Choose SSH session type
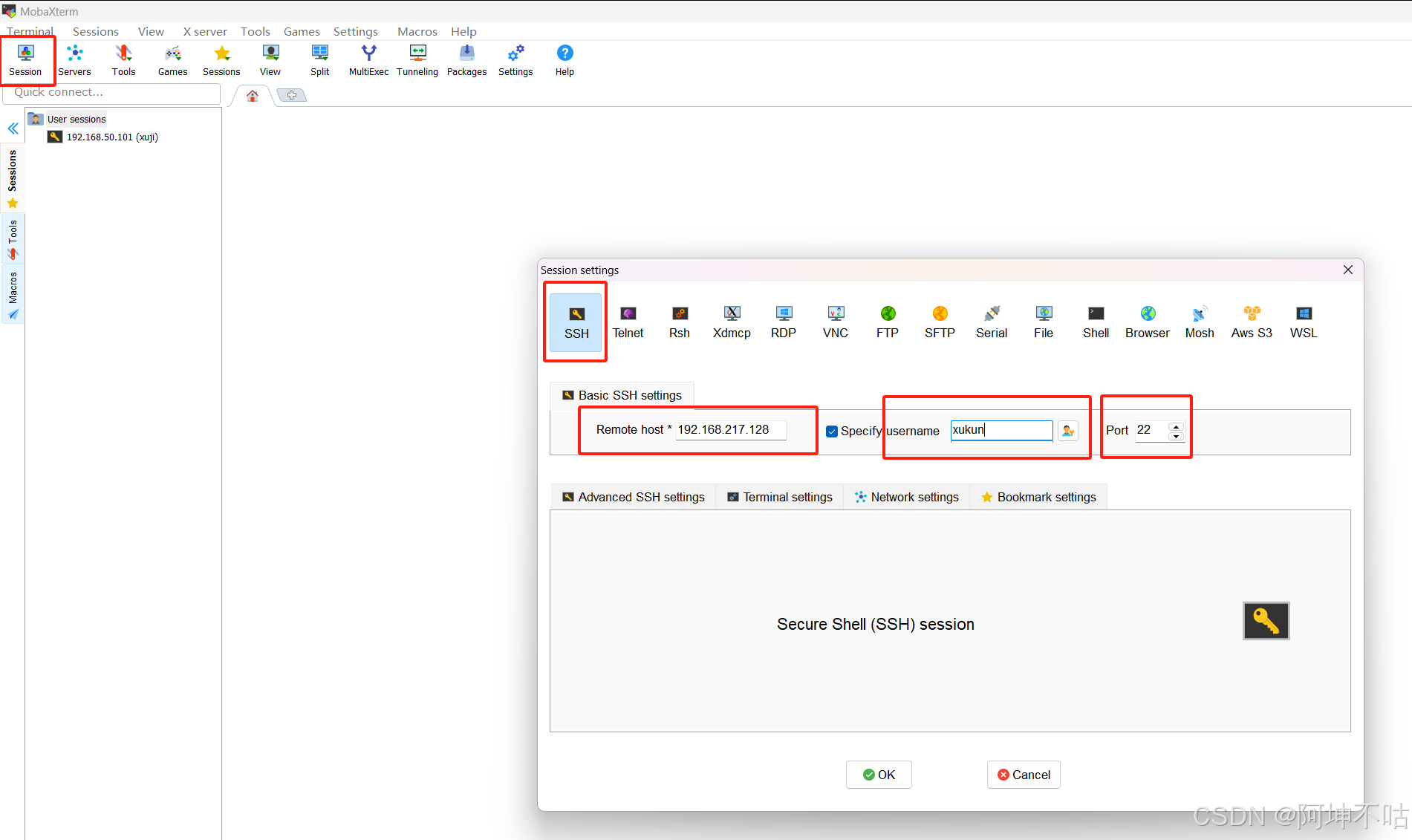Viewport: 1412px width, 840px height. (576, 322)
